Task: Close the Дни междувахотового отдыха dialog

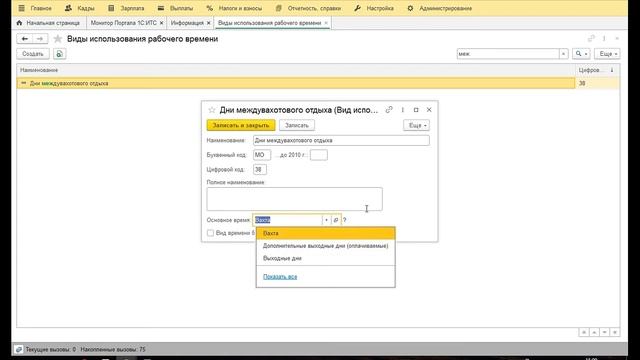Action: click(x=429, y=110)
